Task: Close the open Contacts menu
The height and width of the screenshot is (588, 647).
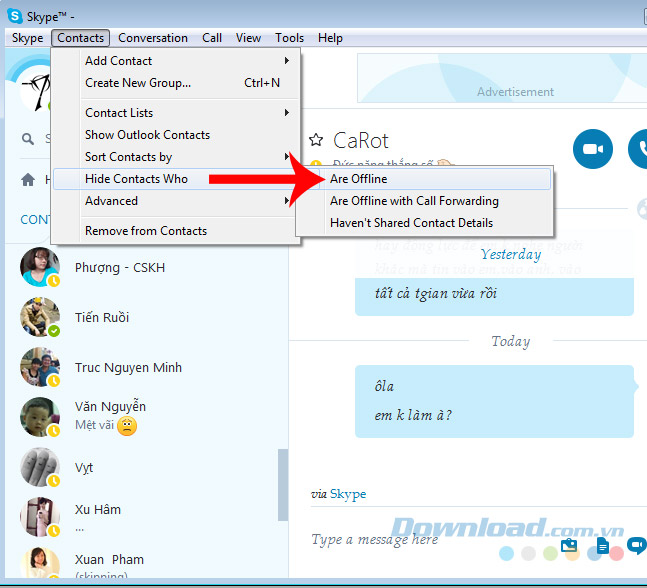Action: [80, 38]
